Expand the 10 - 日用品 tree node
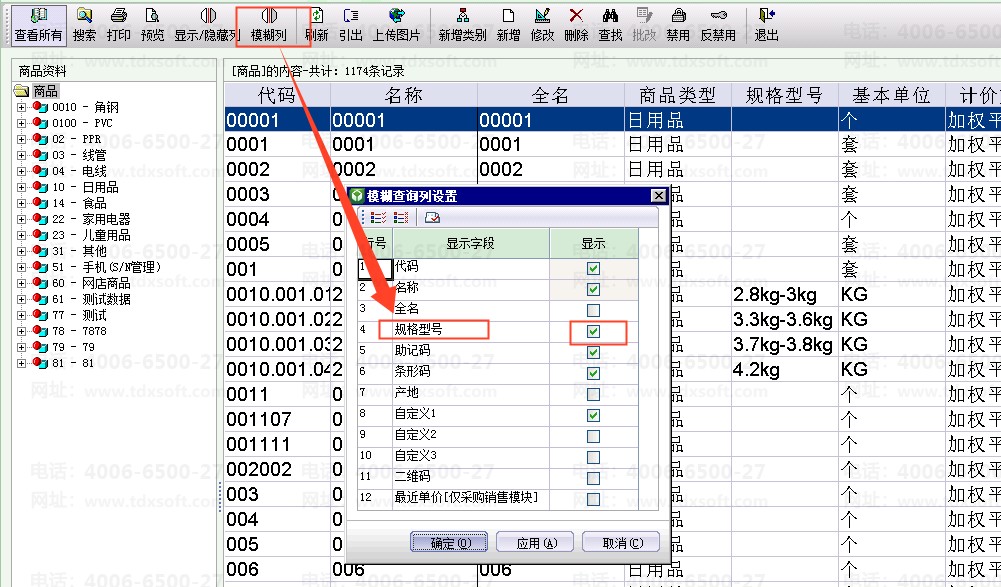1001x587 pixels. pos(21,187)
